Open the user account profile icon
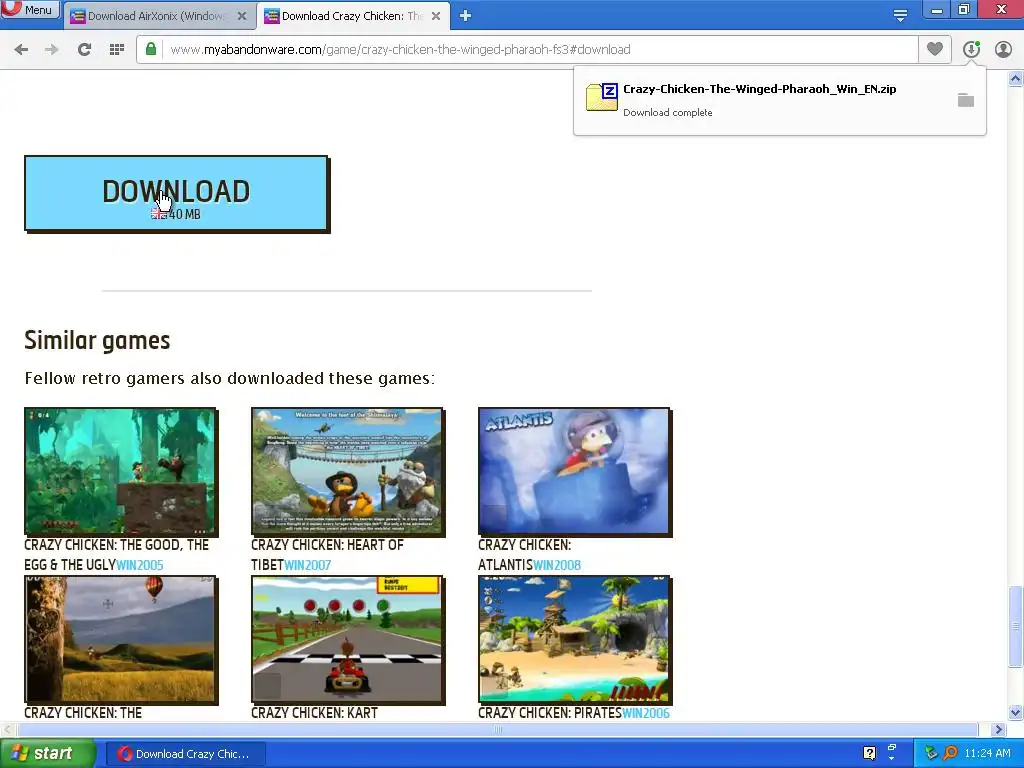Image resolution: width=1024 pixels, height=768 pixels. [x=1003, y=49]
